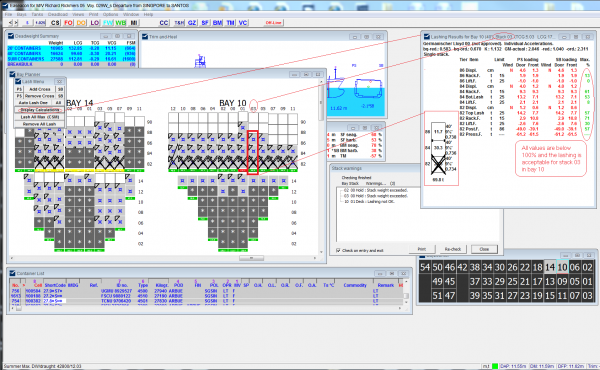Image resolution: width=600 pixels, height=370 pixels.
Task: Open the GZ stability curve toolbar icon
Action: (192, 23)
